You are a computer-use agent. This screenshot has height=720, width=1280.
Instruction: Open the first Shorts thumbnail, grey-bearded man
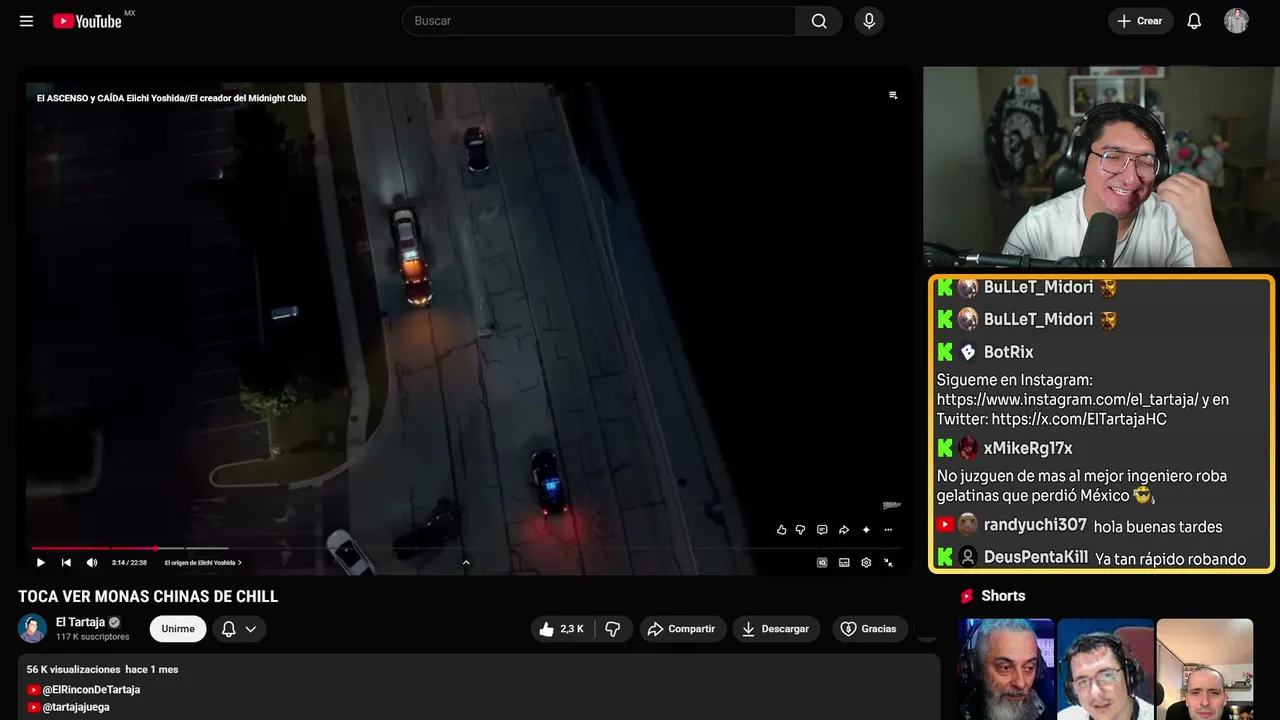(1006, 669)
